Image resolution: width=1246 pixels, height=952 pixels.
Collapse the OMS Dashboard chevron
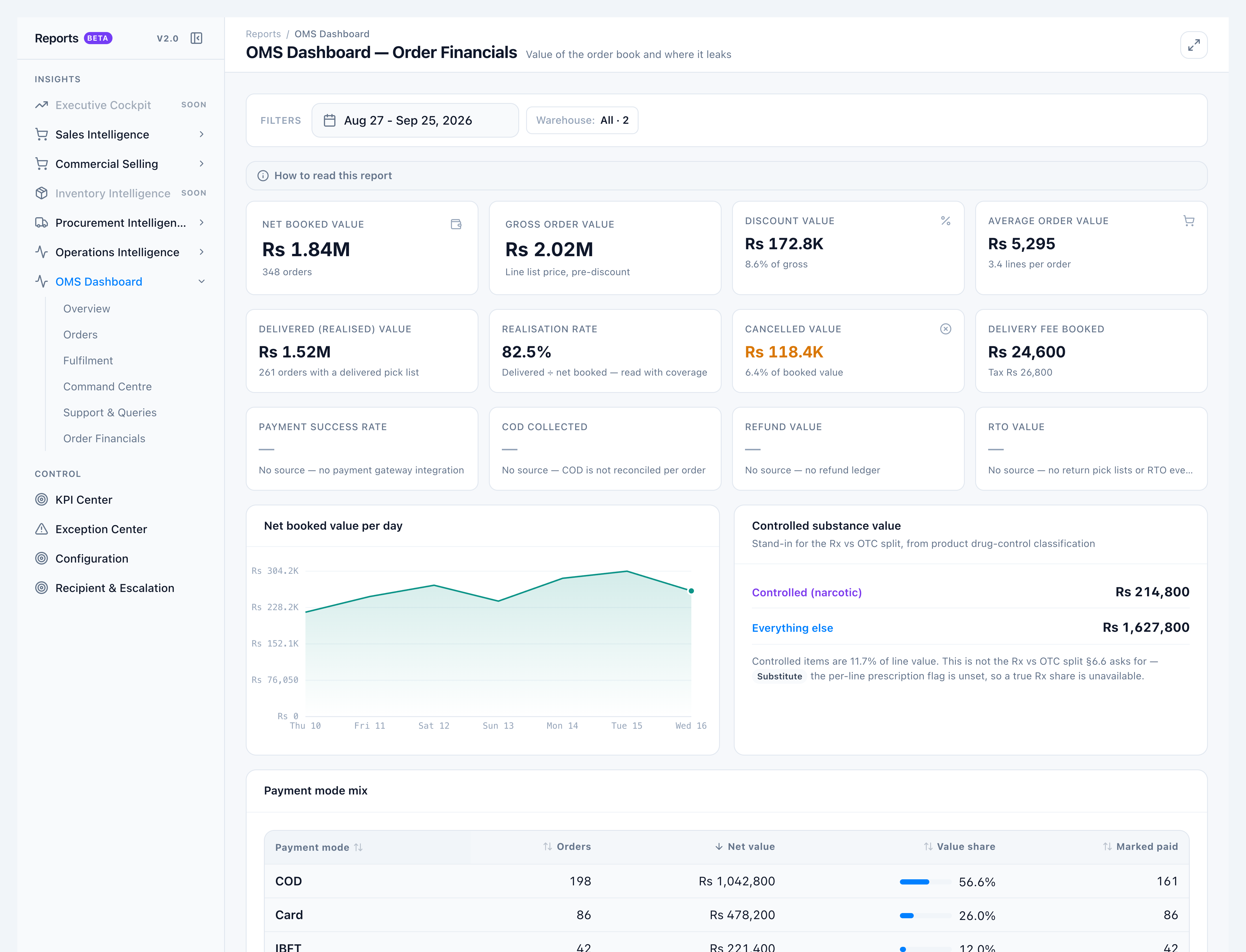click(x=201, y=282)
